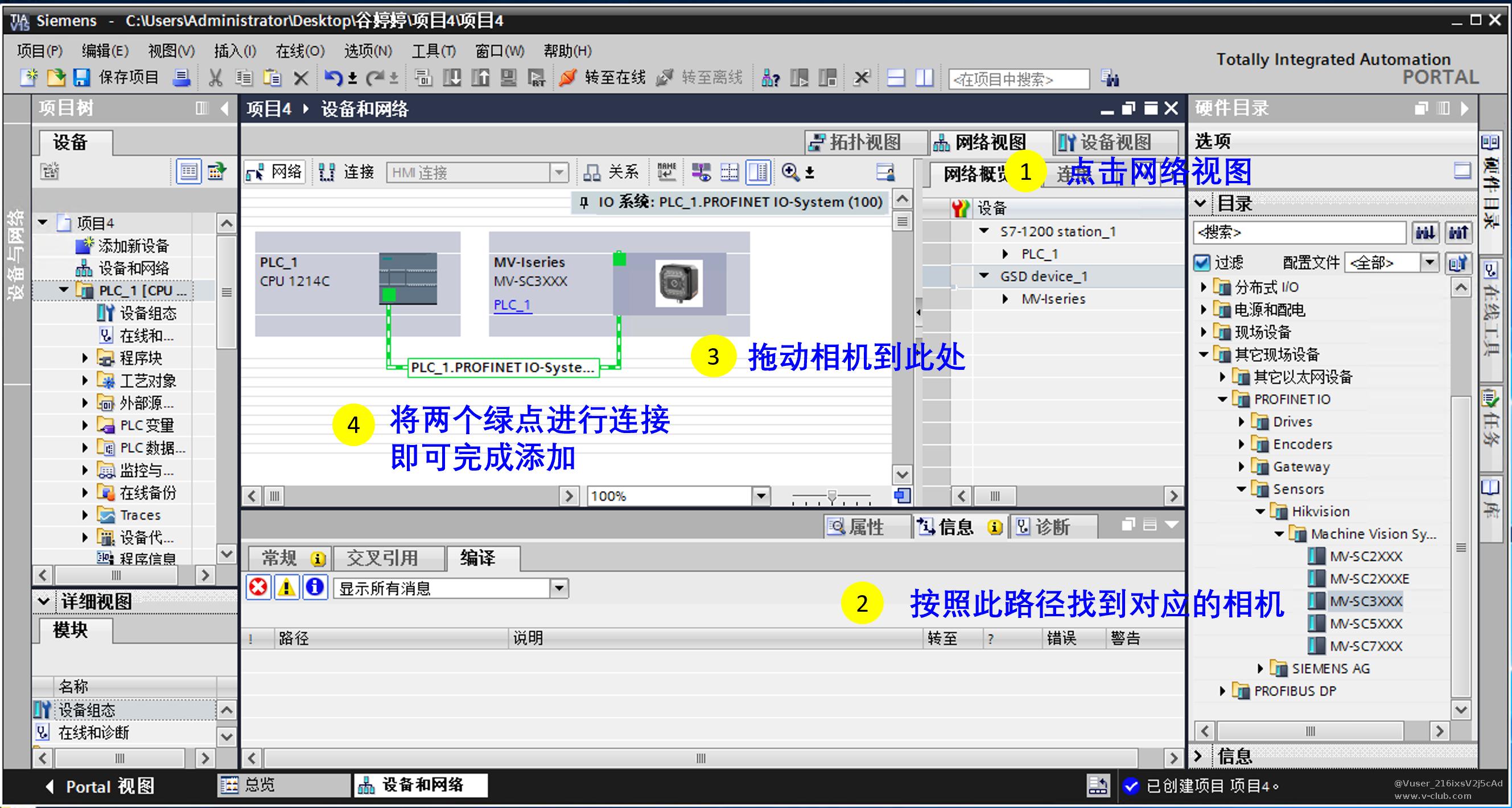Collapse the 详细视图 detail view section
Viewport: 1512px width, 808px height.
point(43,601)
